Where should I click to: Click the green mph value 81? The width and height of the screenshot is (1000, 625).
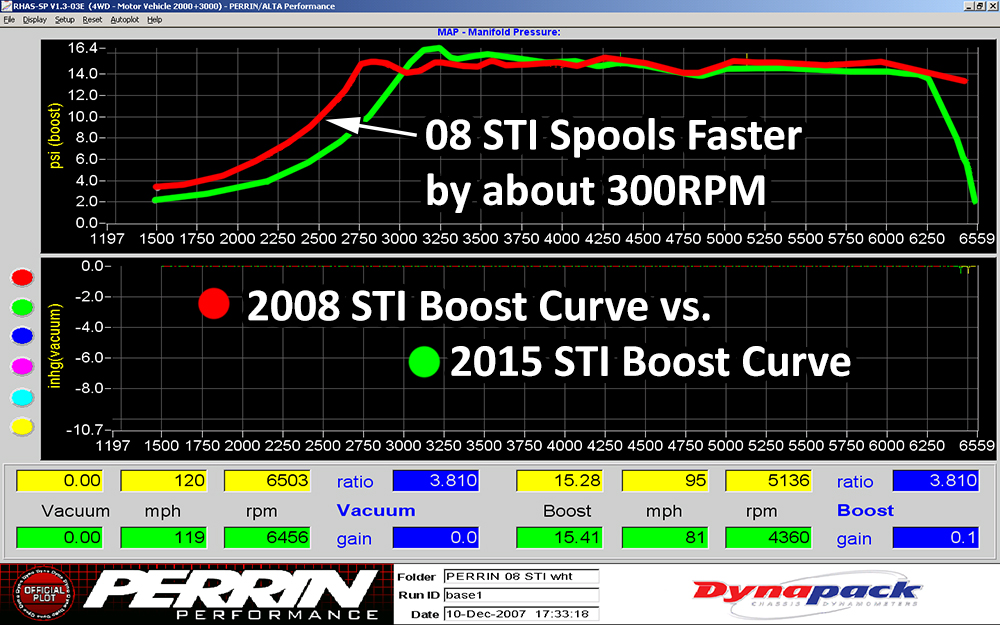pyautogui.click(x=665, y=537)
